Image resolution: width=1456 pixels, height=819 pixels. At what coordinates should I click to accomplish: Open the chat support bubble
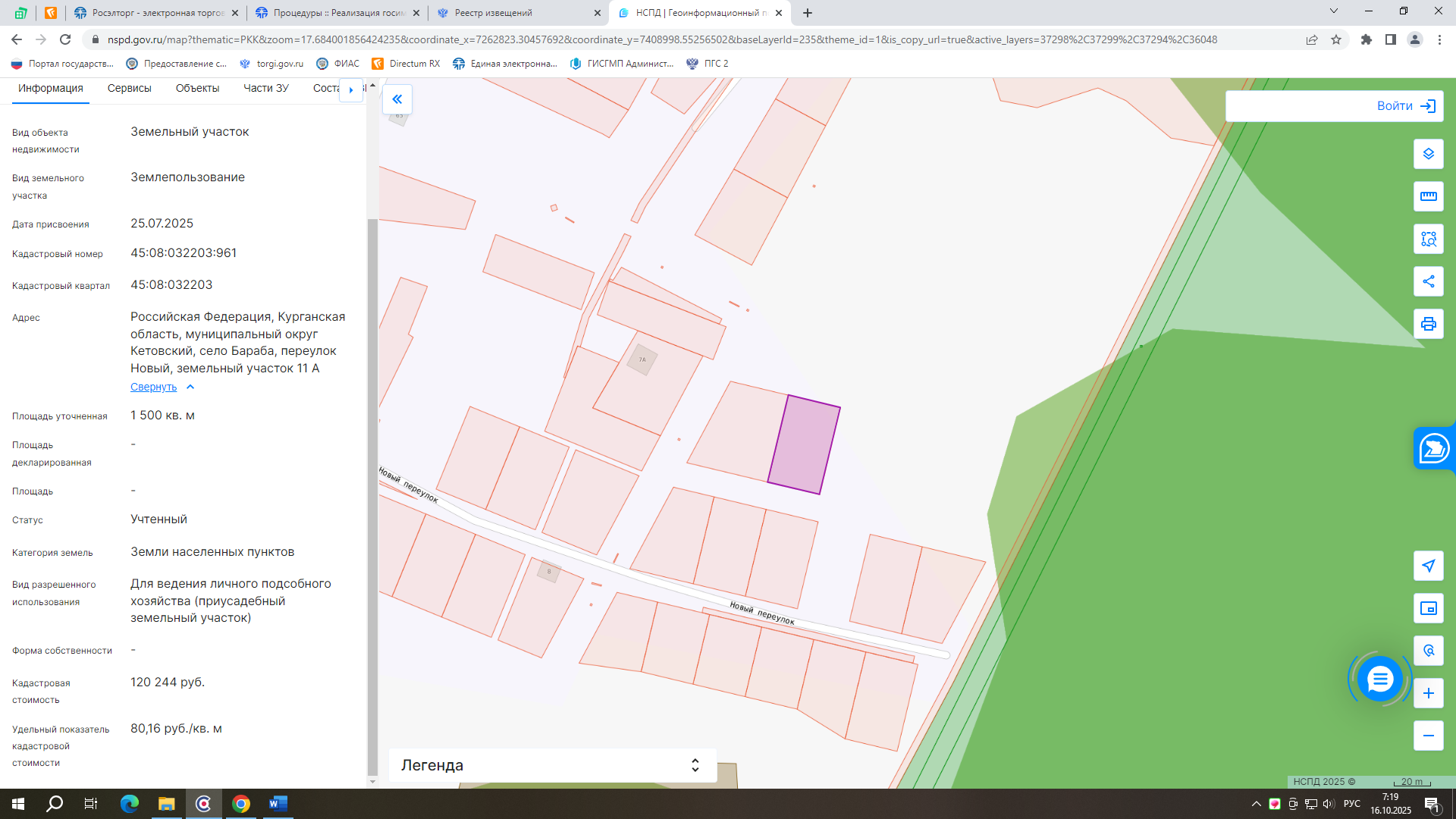coord(1379,679)
